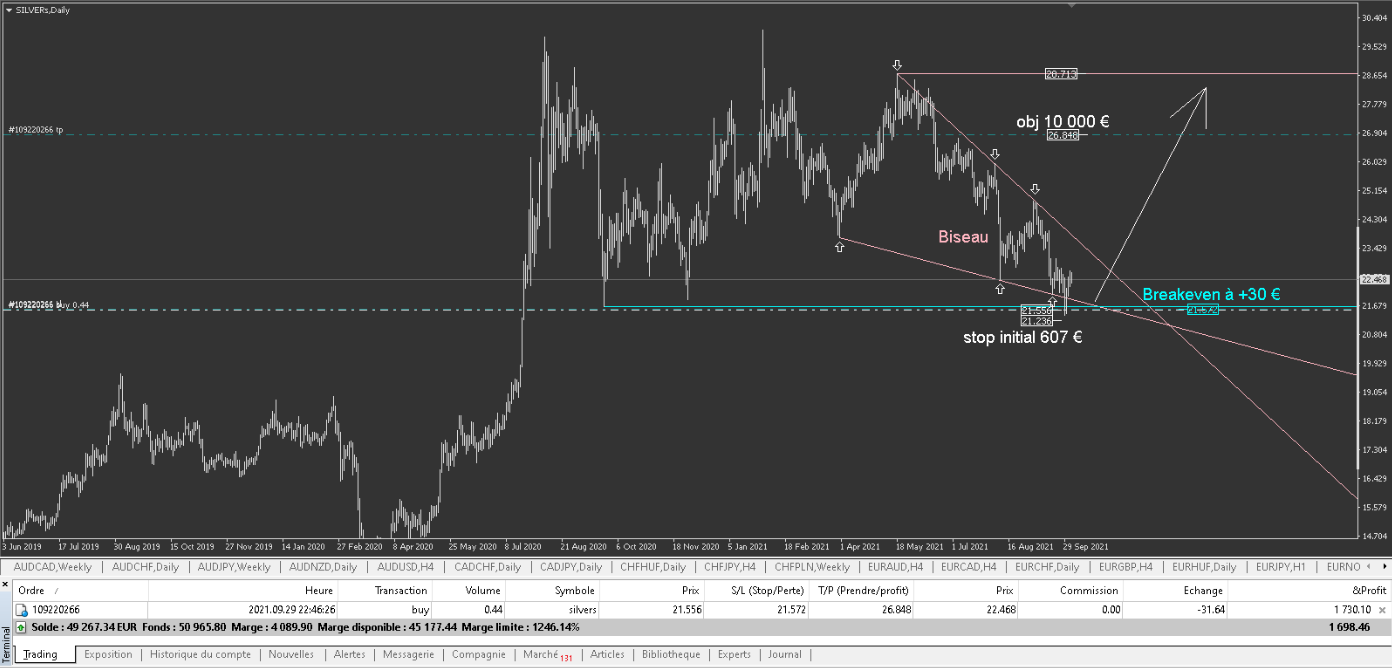The image size is (1392, 668).
Task: Sort by the Profit column header
Action: pyautogui.click(x=1310, y=591)
